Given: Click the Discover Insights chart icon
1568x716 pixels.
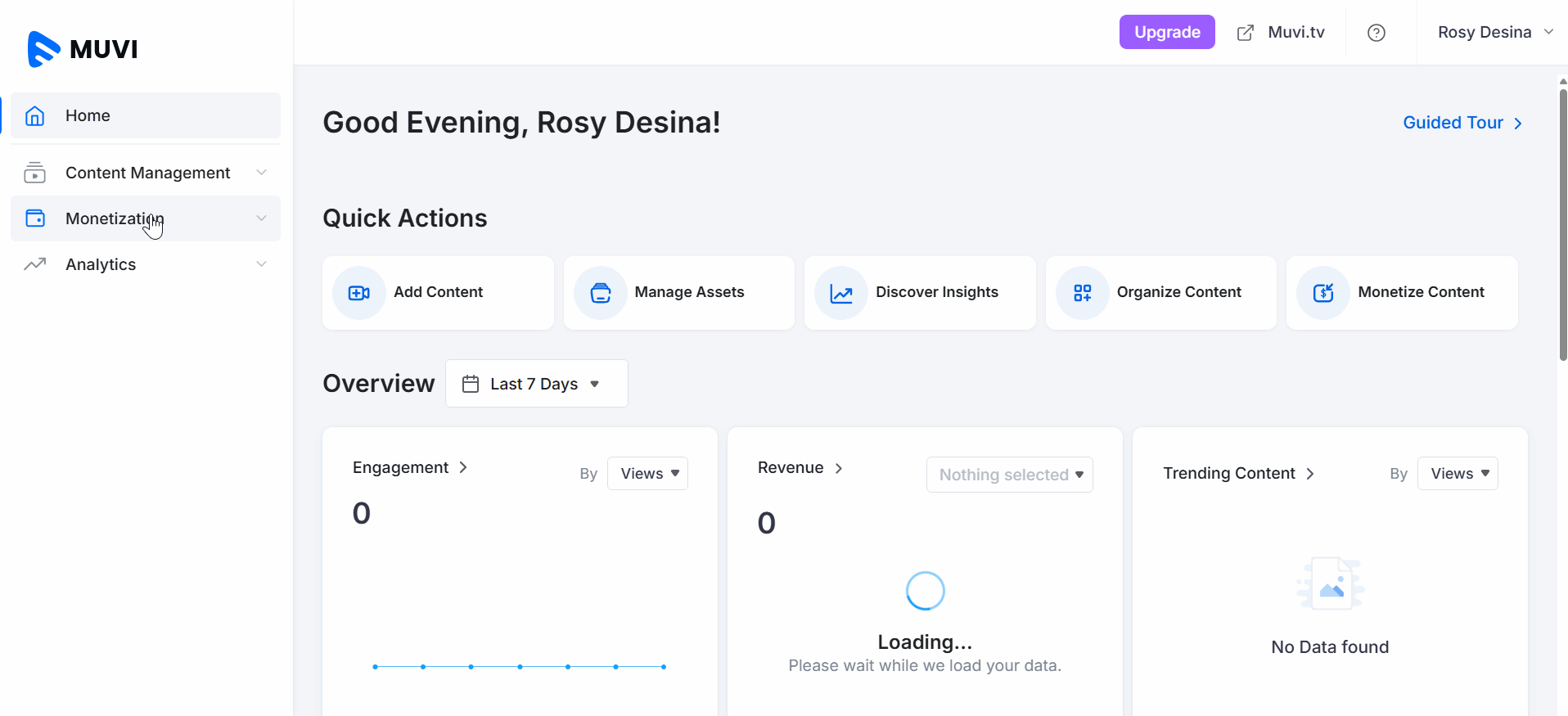Looking at the screenshot, I should coord(841,293).
